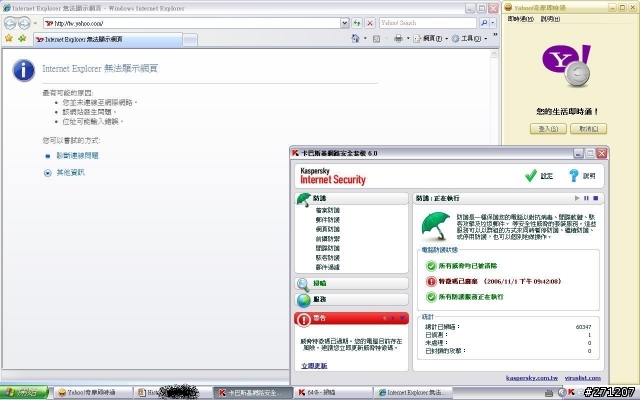
Task: Open the recent pages dropdown arrow
Action: pyautogui.click(x=35, y=23)
